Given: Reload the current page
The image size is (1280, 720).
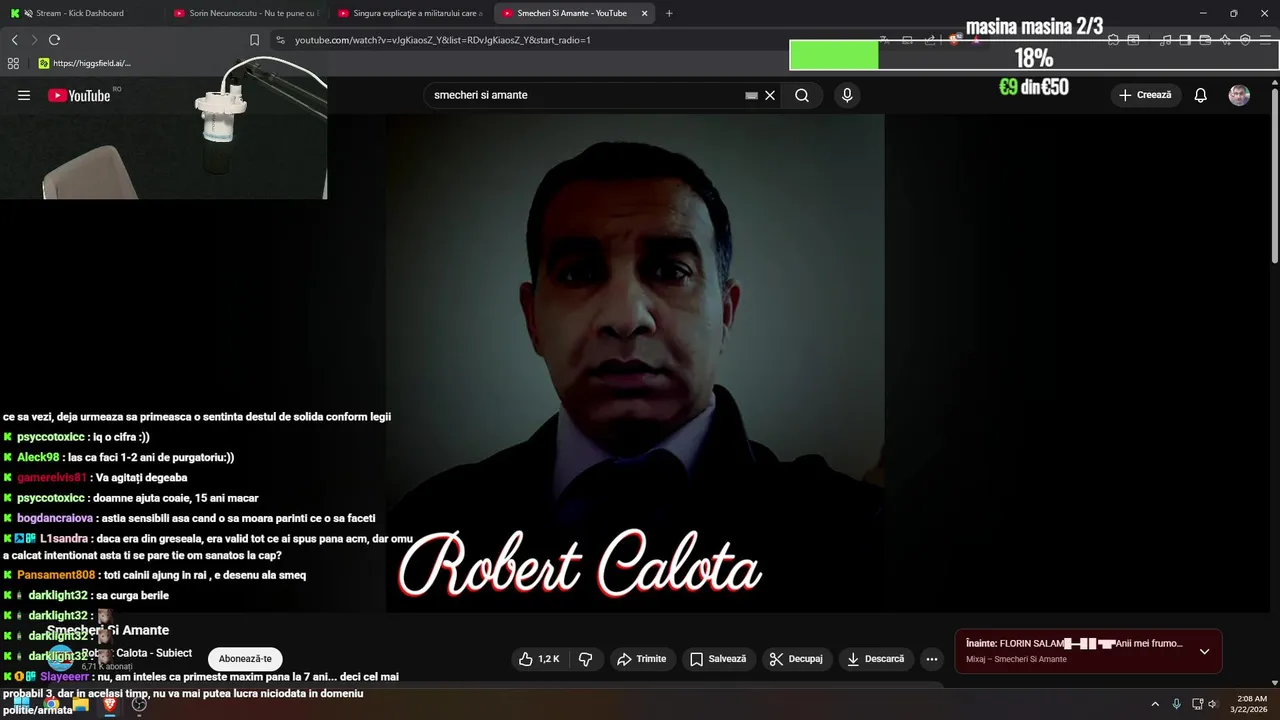Looking at the screenshot, I should [54, 40].
